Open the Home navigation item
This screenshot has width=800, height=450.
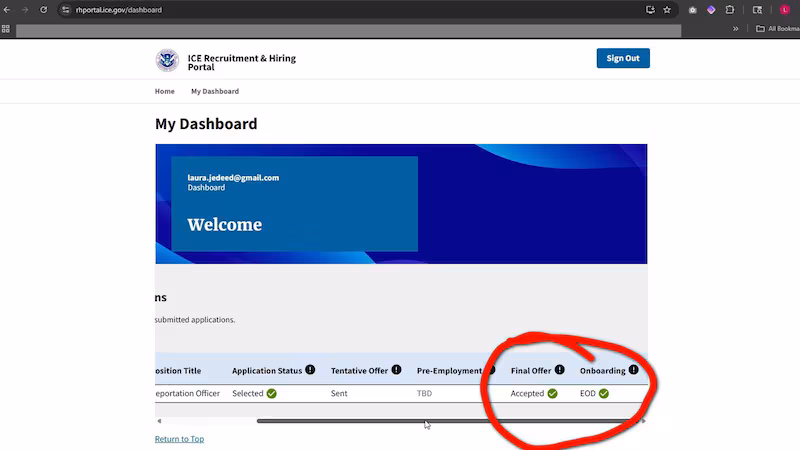[164, 91]
